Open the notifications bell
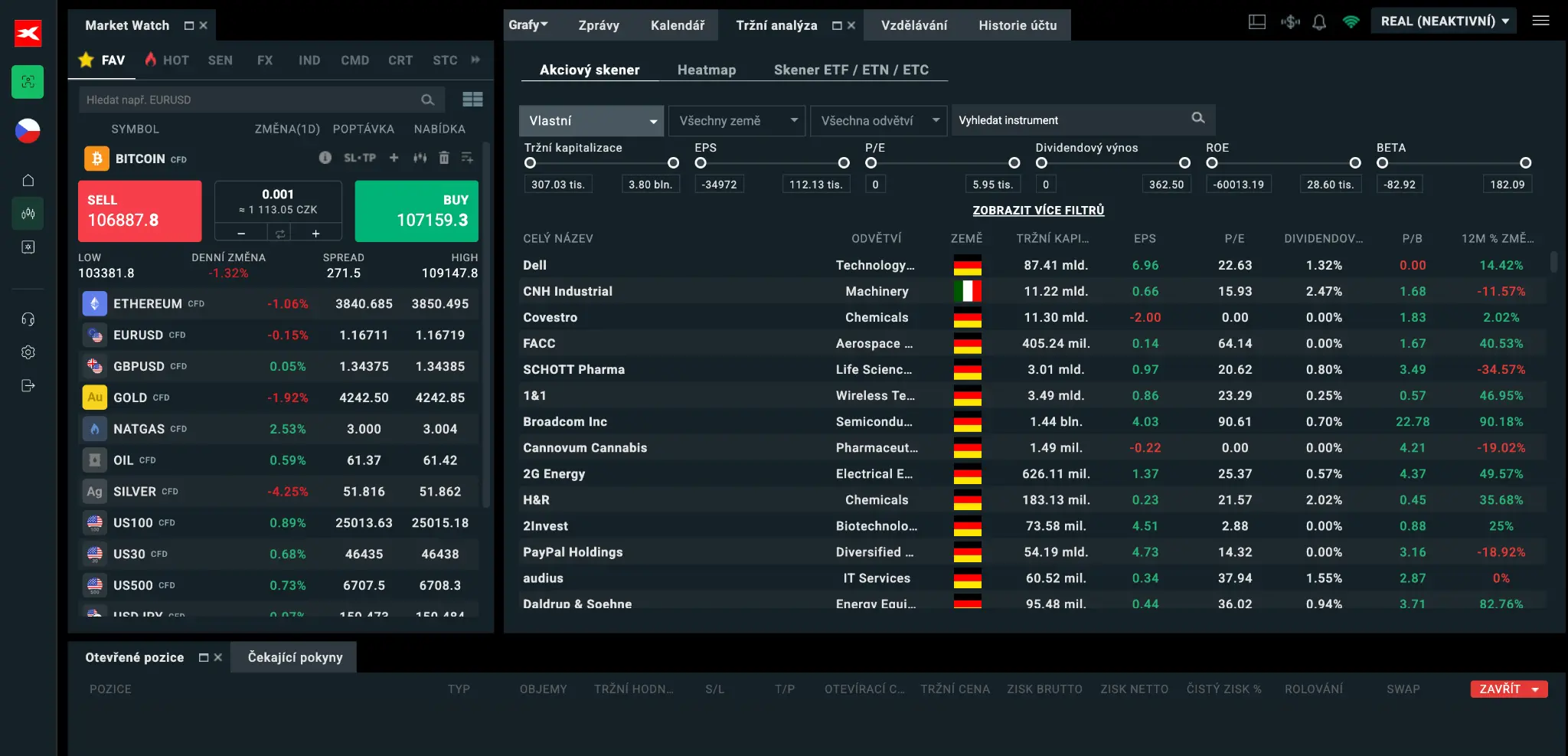 (x=1318, y=22)
